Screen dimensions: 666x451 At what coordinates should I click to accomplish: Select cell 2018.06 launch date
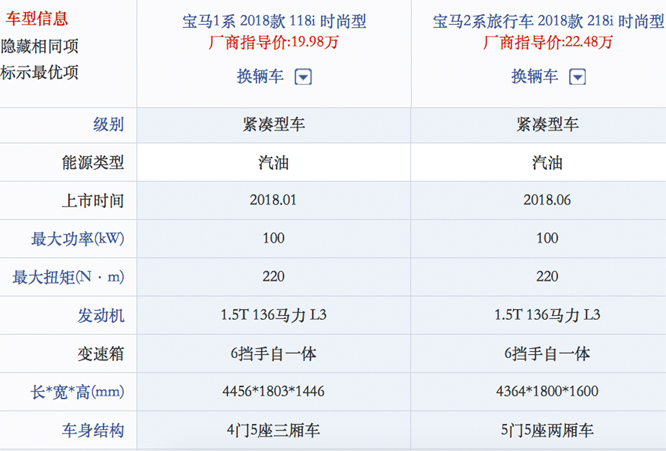click(547, 200)
